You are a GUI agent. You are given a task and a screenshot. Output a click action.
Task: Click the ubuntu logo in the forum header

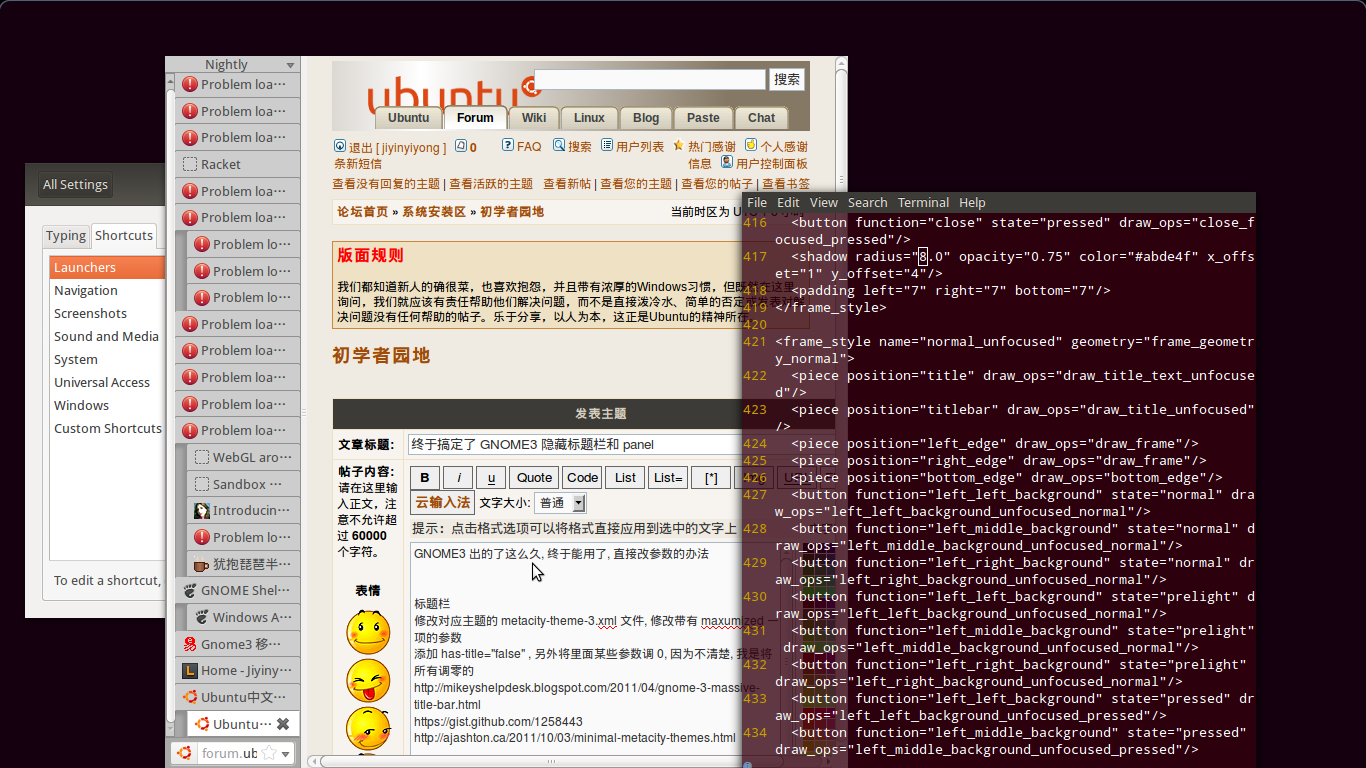[x=452, y=95]
